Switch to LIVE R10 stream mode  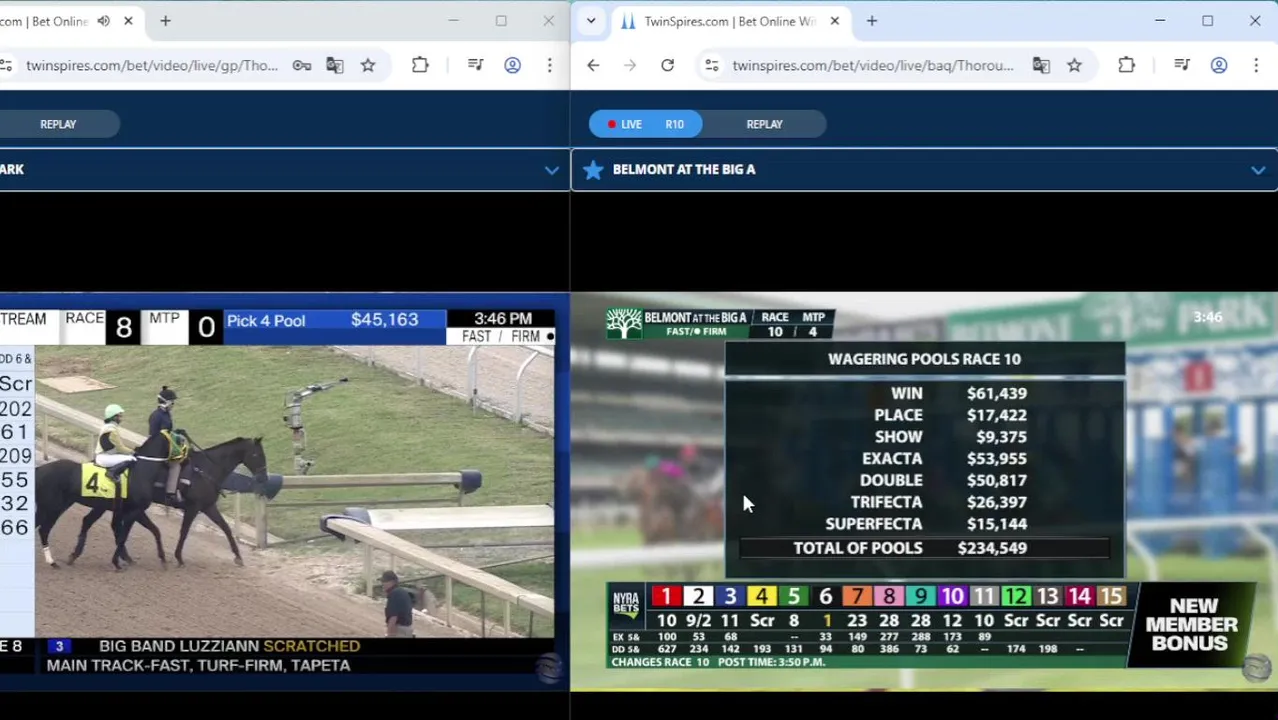[x=646, y=124]
